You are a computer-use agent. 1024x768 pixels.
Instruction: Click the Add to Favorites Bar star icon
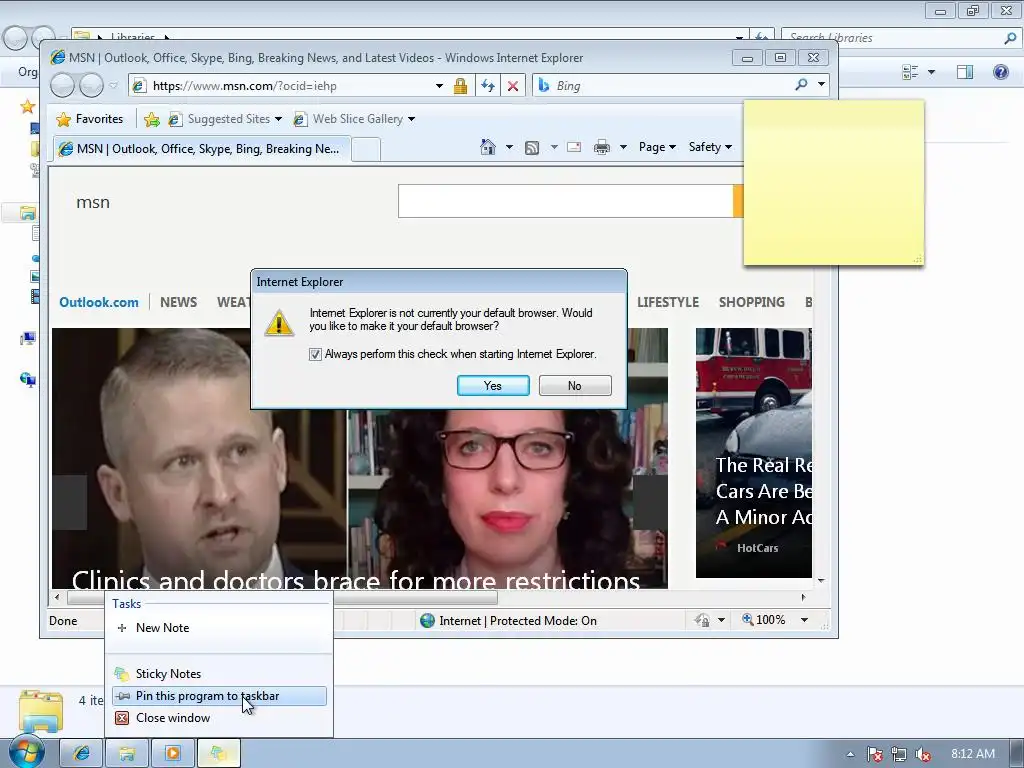pos(152,119)
